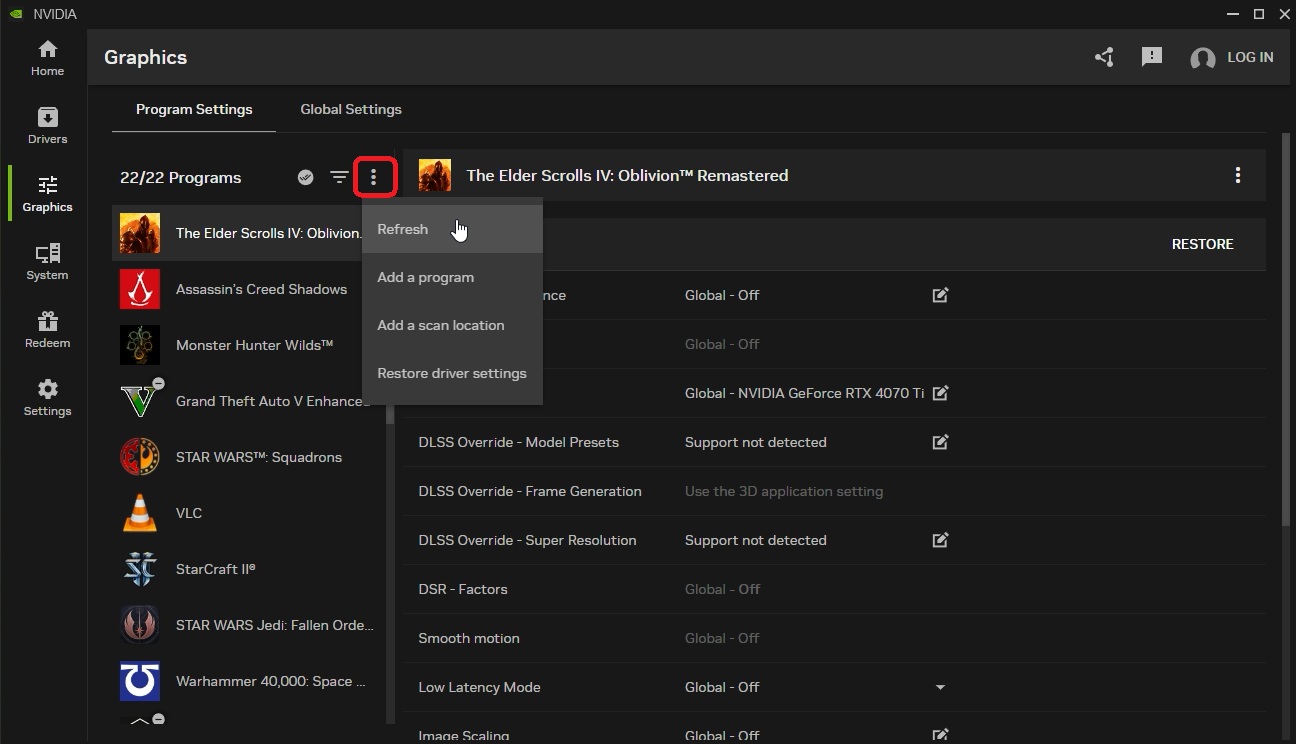Image resolution: width=1296 pixels, height=744 pixels.
Task: Select VLC in the program list
Action: coord(248,513)
